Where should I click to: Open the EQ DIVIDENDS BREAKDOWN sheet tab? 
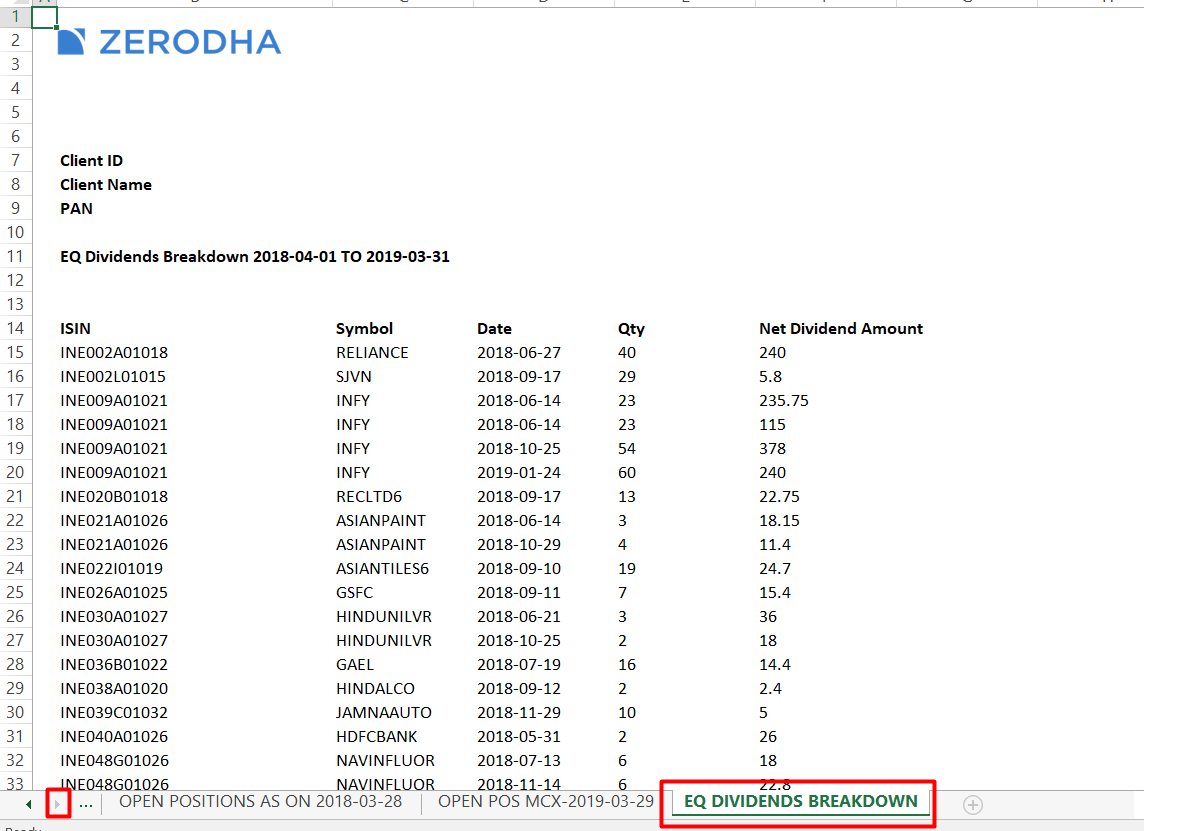pyautogui.click(x=800, y=801)
